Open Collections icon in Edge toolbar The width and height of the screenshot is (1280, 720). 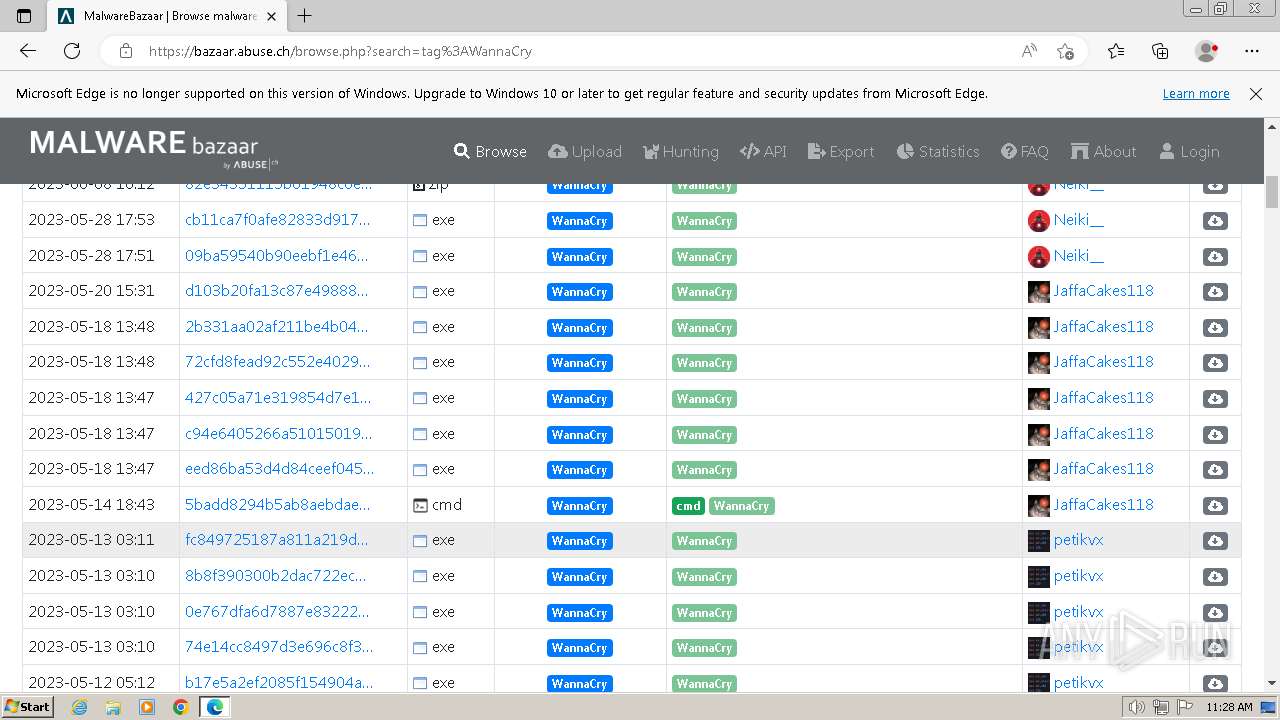[x=1160, y=51]
